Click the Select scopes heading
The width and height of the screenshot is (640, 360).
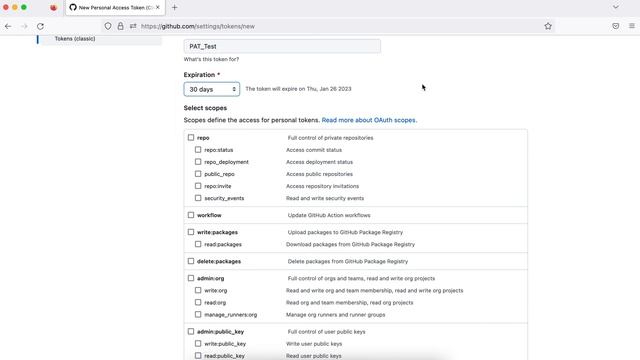click(x=205, y=108)
